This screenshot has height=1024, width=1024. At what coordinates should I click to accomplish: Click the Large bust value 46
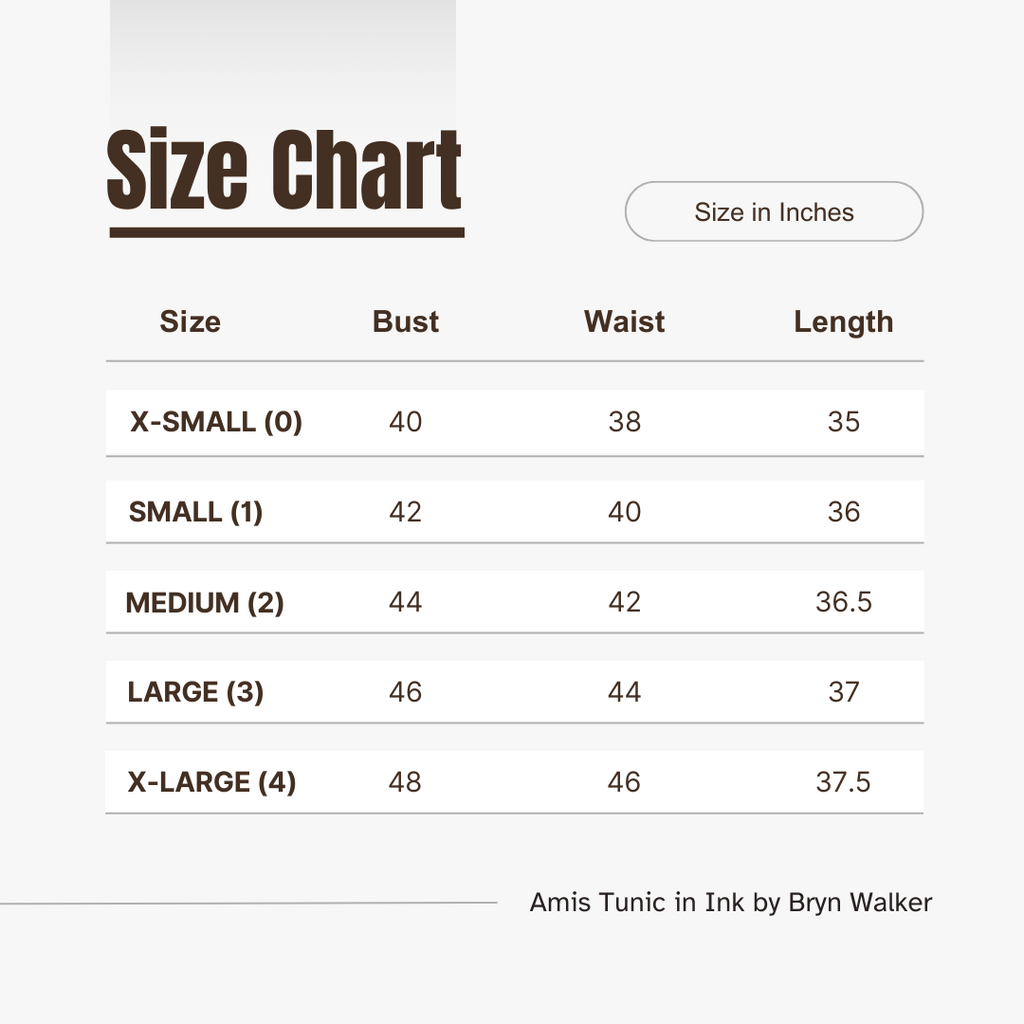[405, 692]
